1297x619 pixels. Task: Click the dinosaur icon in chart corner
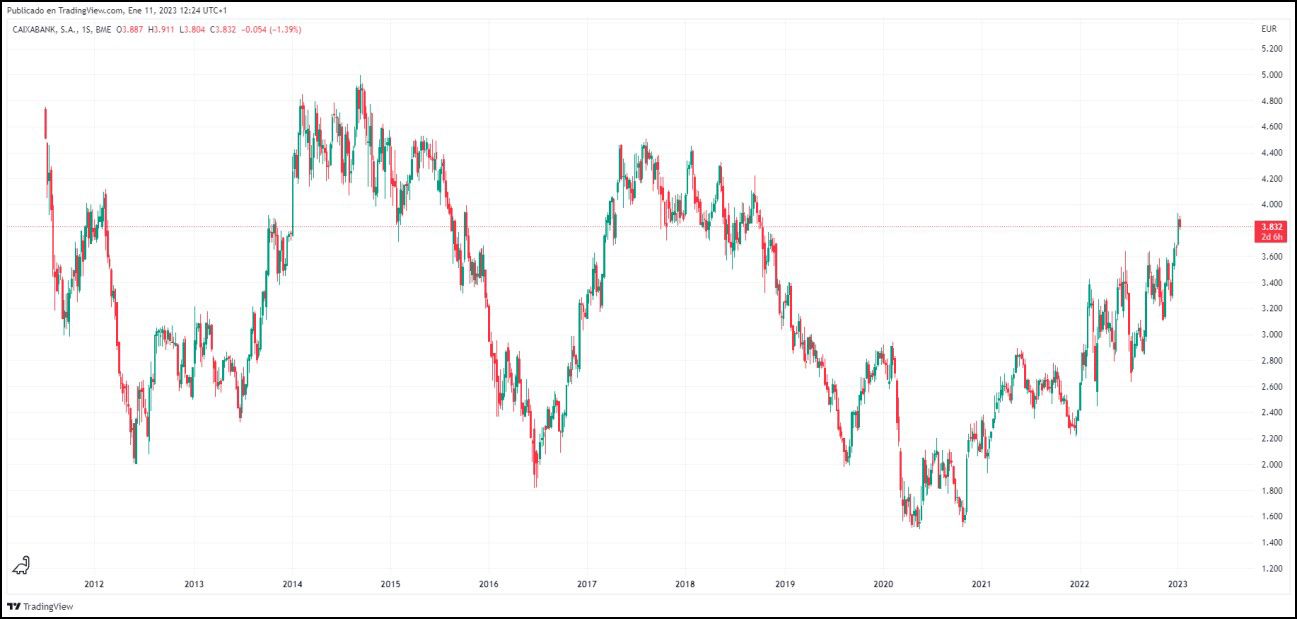pyautogui.click(x=21, y=566)
